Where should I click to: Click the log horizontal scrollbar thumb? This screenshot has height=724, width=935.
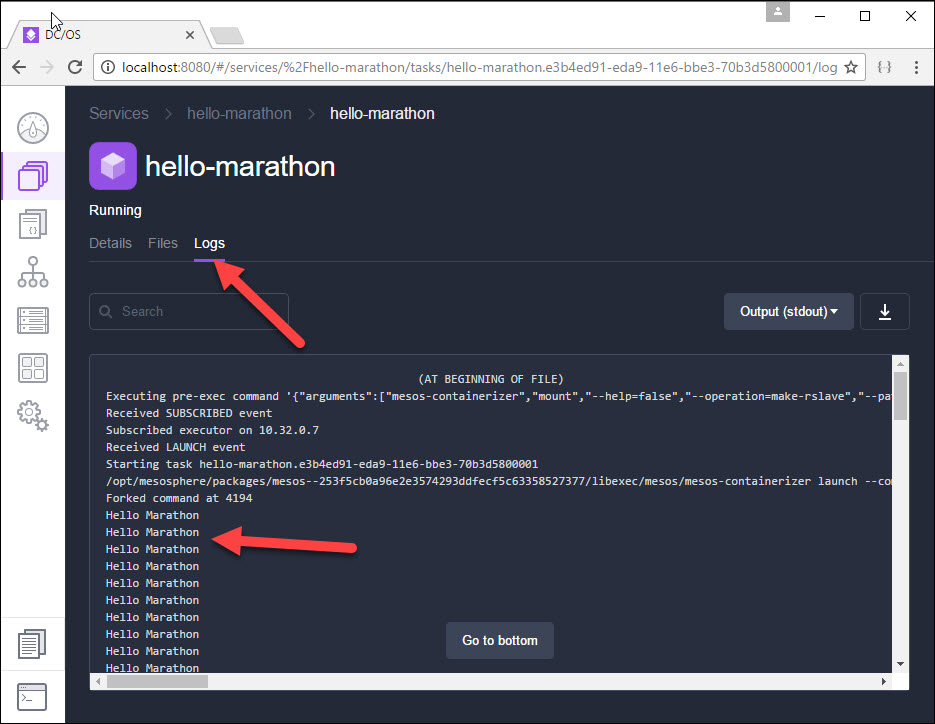point(157,681)
